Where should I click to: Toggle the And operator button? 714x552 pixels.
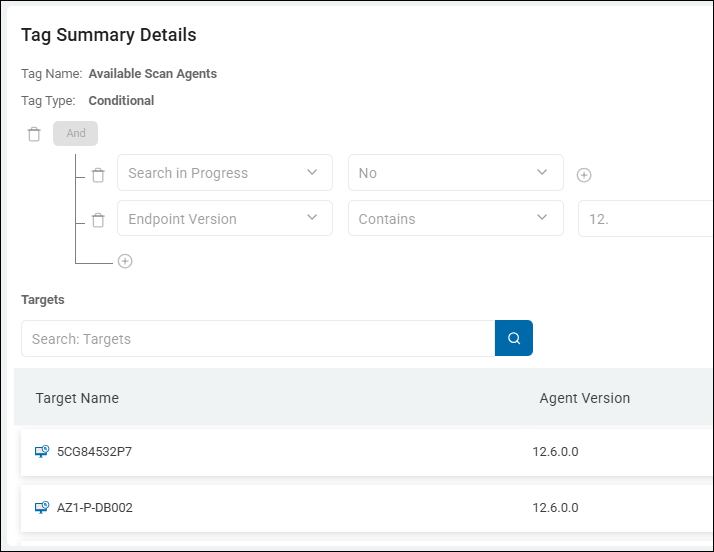tap(76, 133)
